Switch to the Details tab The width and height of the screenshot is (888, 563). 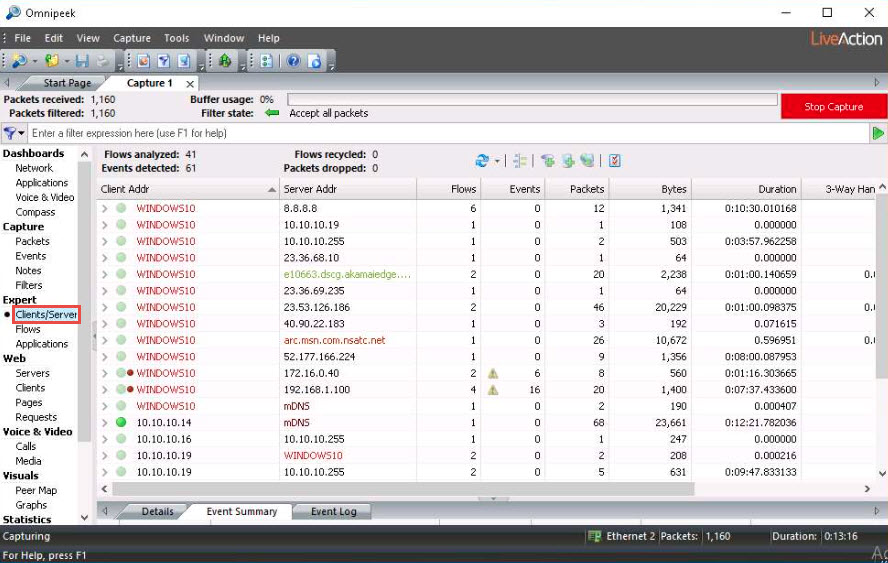pos(157,511)
